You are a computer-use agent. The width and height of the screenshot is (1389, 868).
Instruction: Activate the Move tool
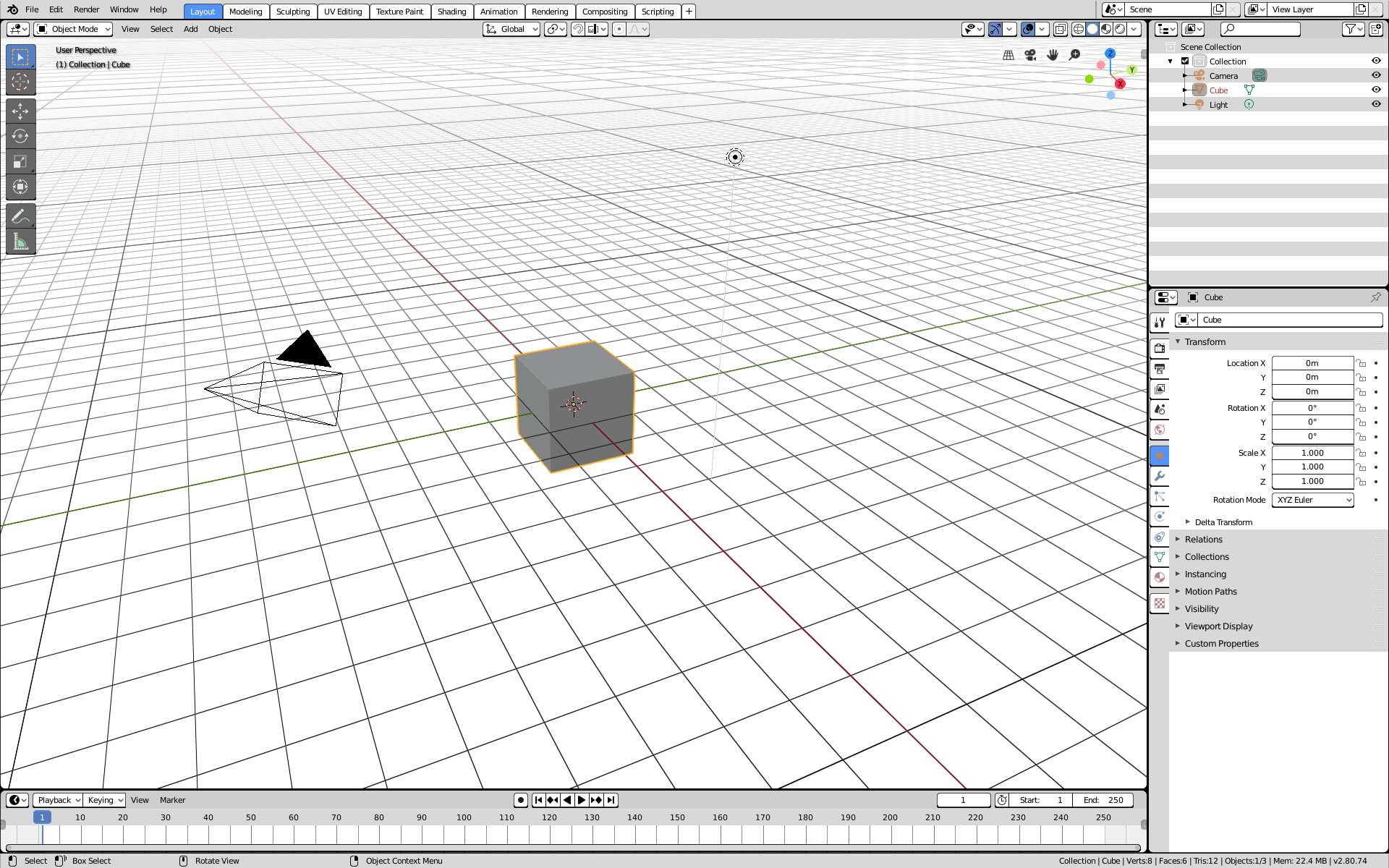(x=20, y=111)
